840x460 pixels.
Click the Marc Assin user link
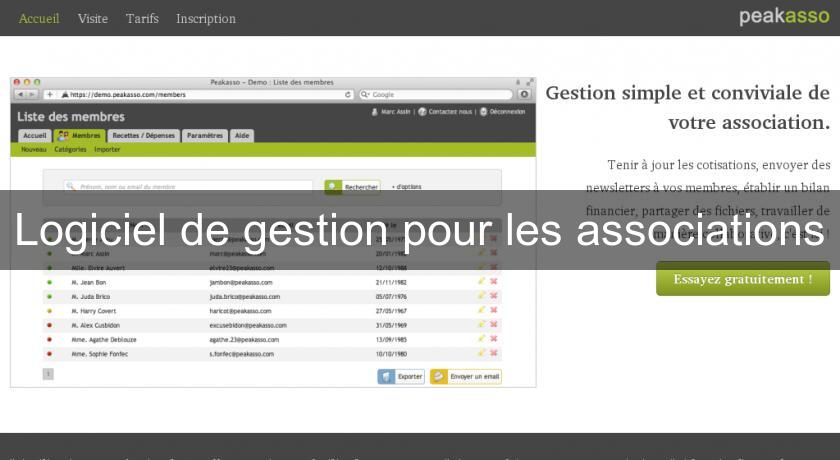(391, 112)
